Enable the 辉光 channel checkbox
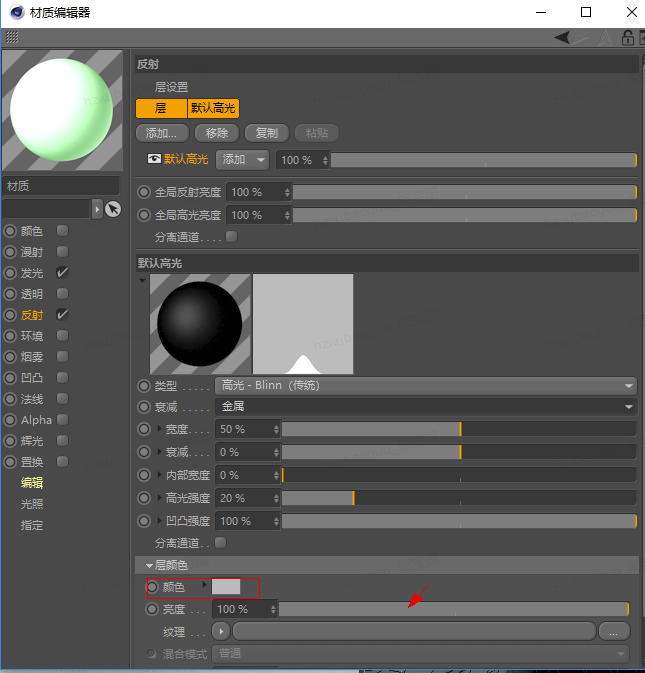The width and height of the screenshot is (645, 673). 62,440
